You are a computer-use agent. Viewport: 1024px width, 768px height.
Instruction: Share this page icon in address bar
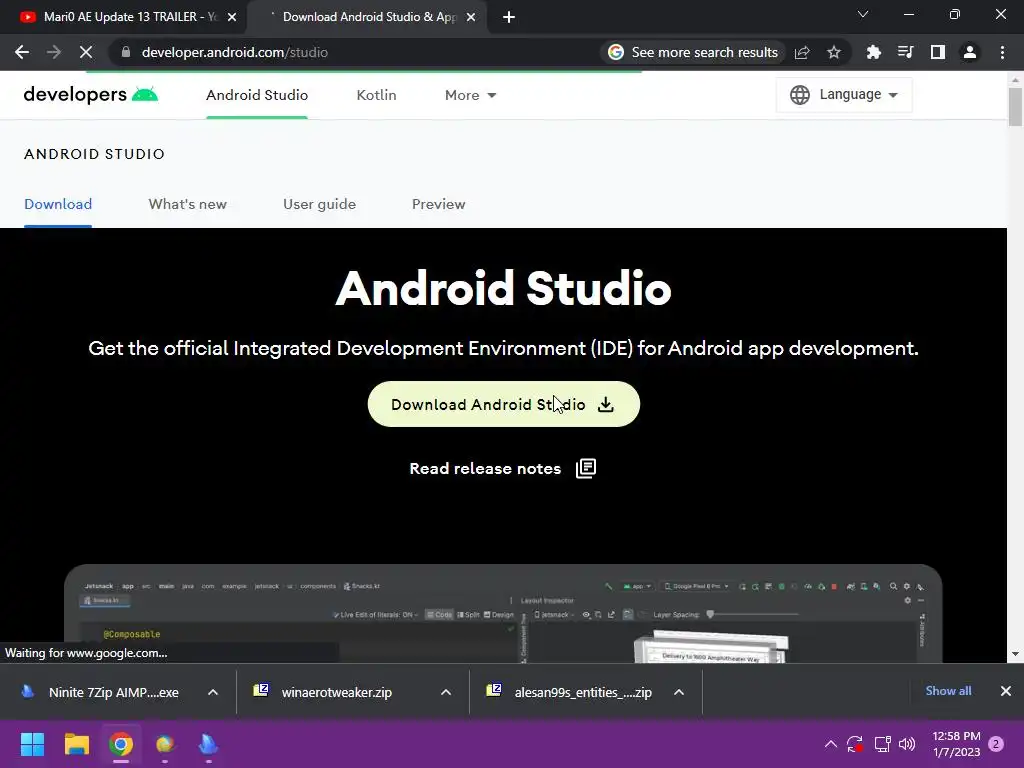click(802, 52)
